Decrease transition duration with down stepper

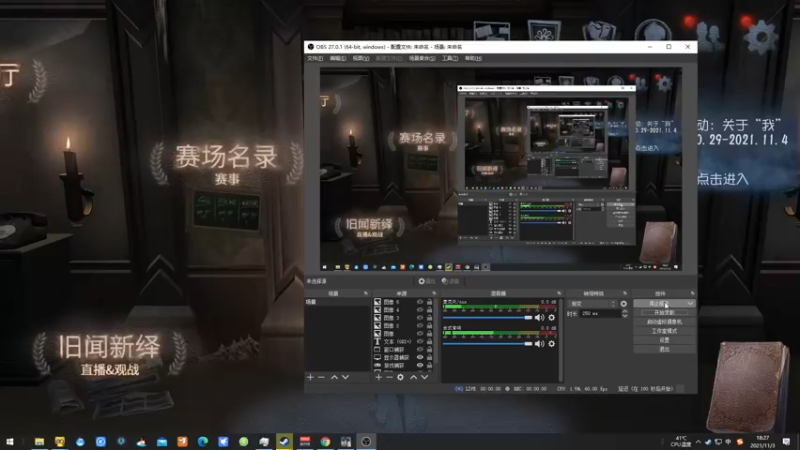pos(624,316)
